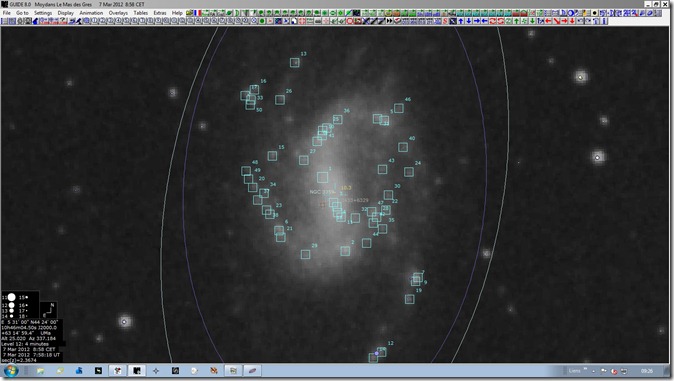The height and width of the screenshot is (381, 674).
Task: Open the Settings menu
Action: pyautogui.click(x=43, y=13)
